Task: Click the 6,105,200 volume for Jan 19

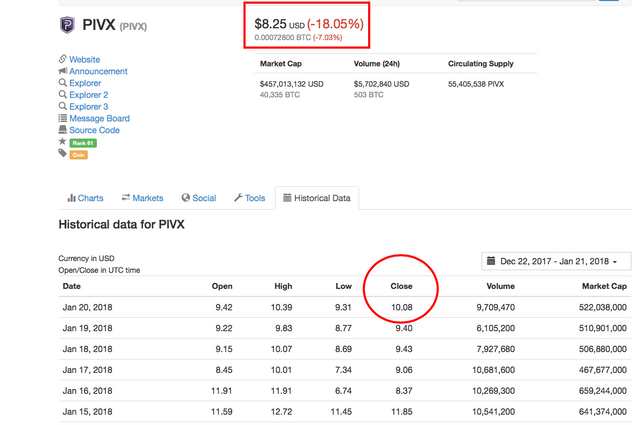Action: point(496,328)
